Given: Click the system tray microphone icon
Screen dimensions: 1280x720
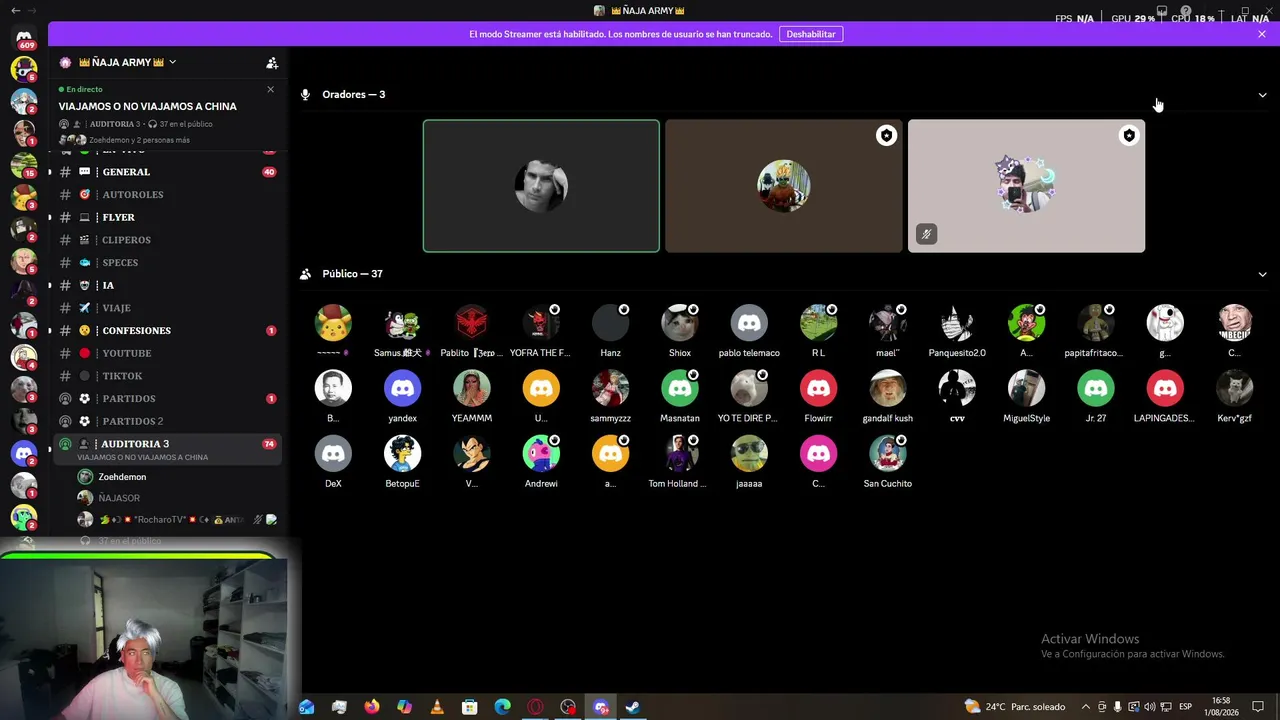Looking at the screenshot, I should tap(1117, 707).
